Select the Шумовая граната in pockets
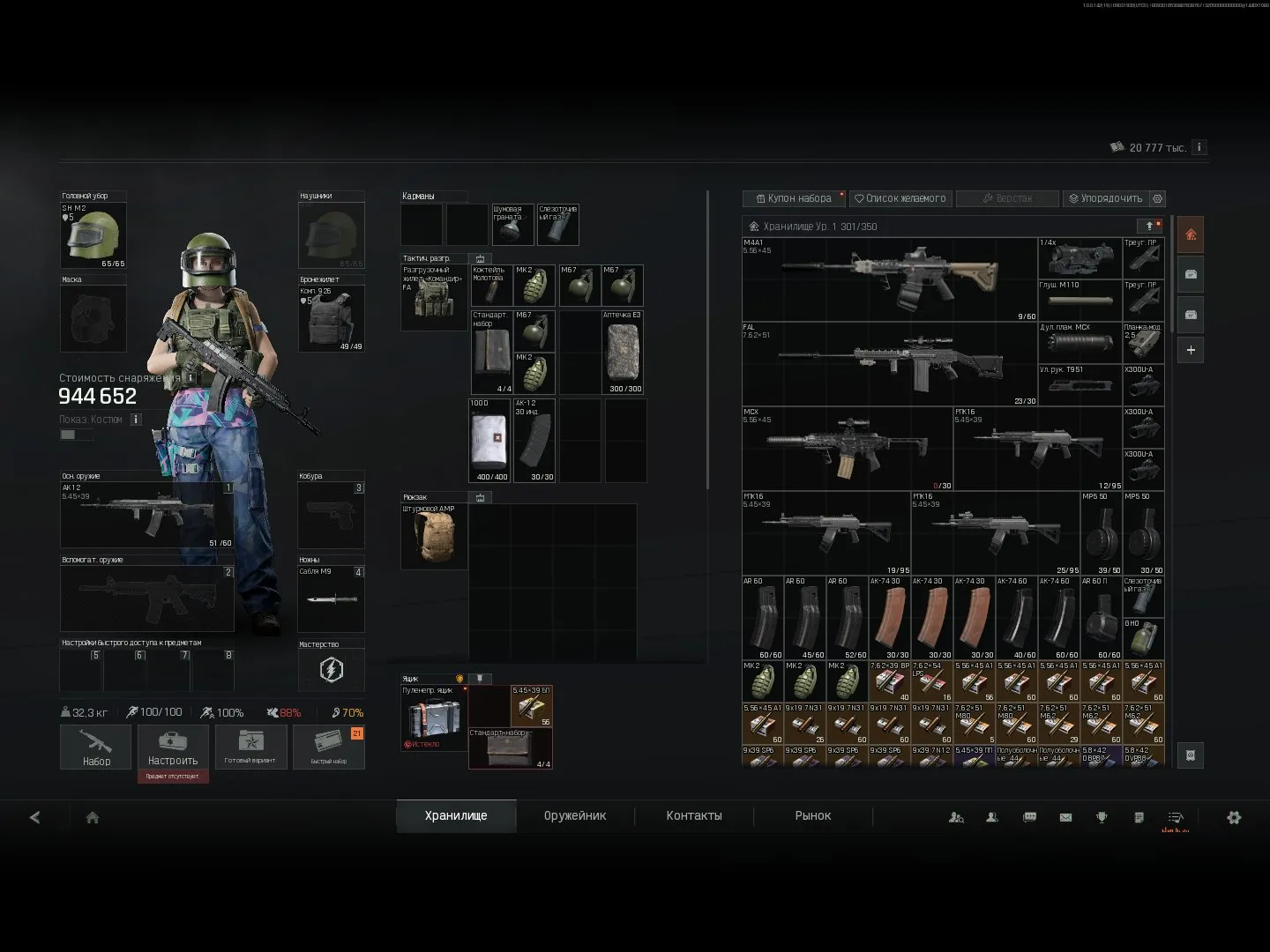The height and width of the screenshot is (952, 1270). (x=512, y=224)
